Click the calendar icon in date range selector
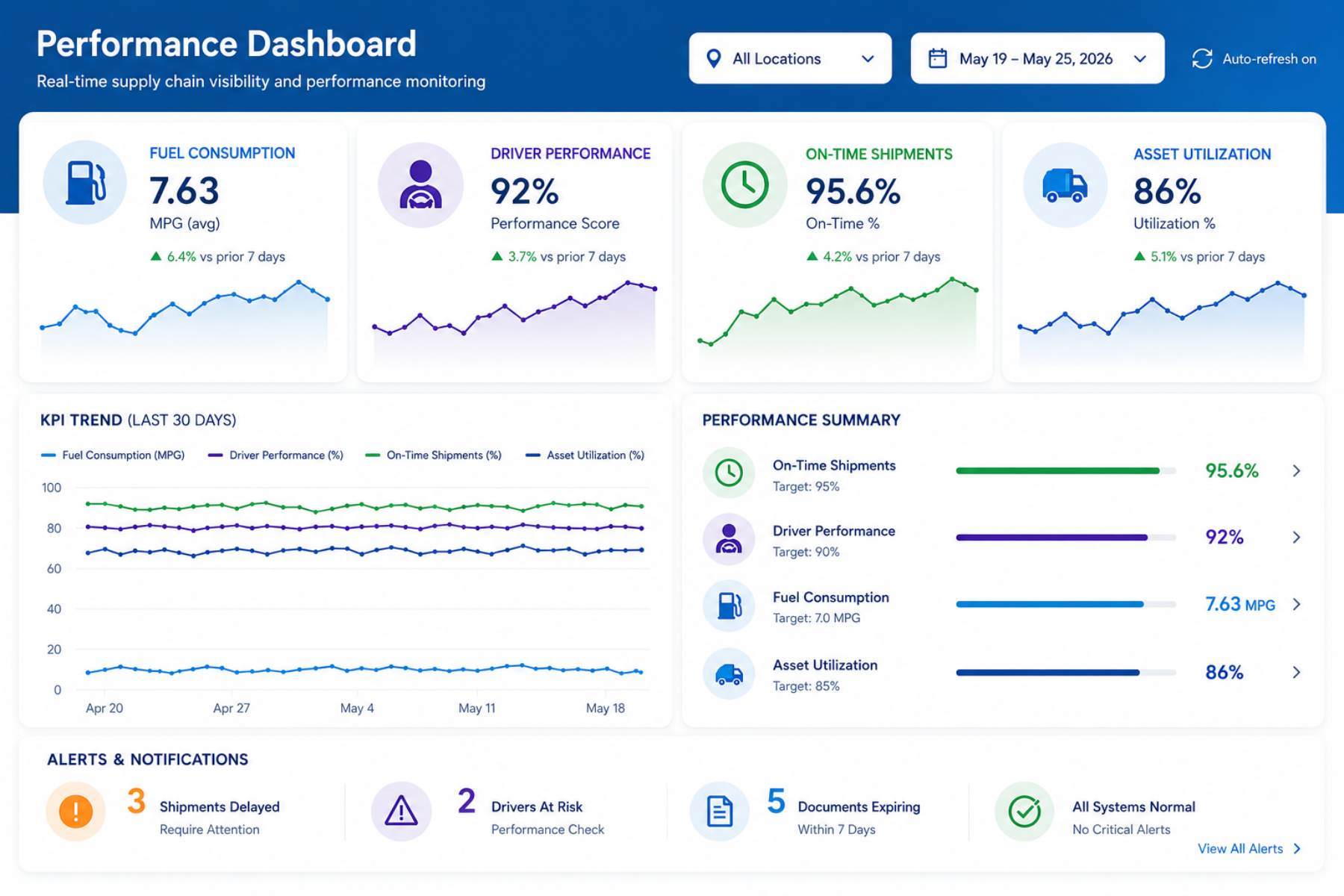The image size is (1344, 896). pyautogui.click(x=938, y=58)
